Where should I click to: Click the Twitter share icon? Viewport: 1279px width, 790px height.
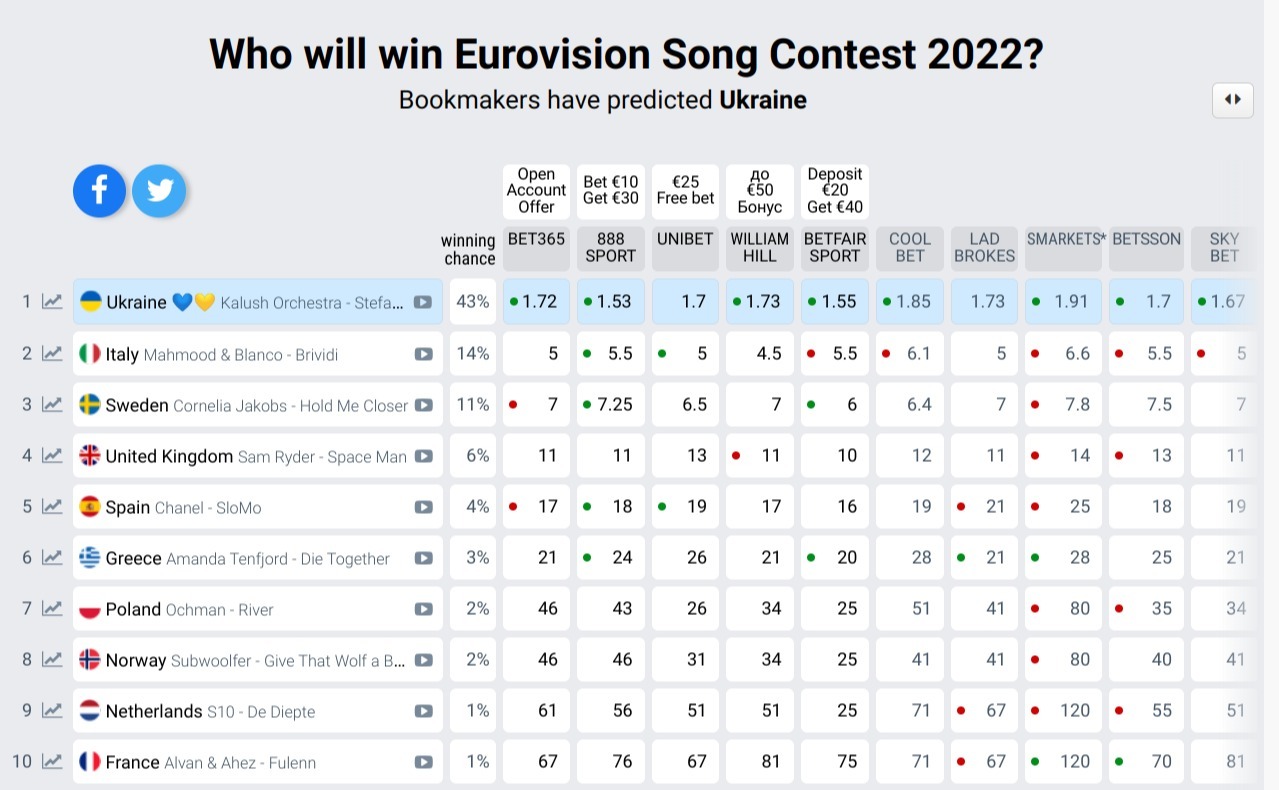pos(159,191)
